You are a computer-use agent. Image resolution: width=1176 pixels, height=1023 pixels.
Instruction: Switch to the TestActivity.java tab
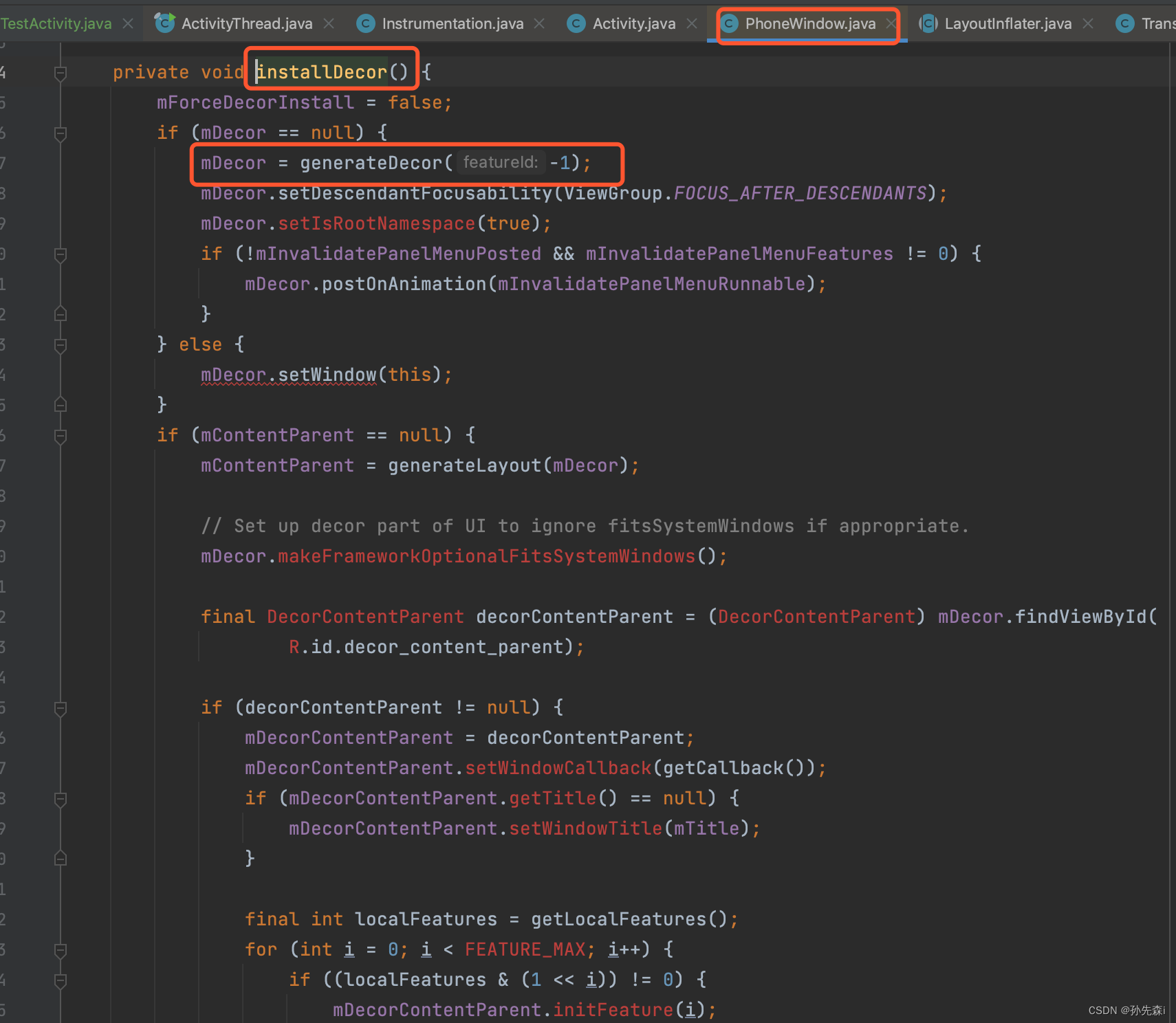(56, 23)
